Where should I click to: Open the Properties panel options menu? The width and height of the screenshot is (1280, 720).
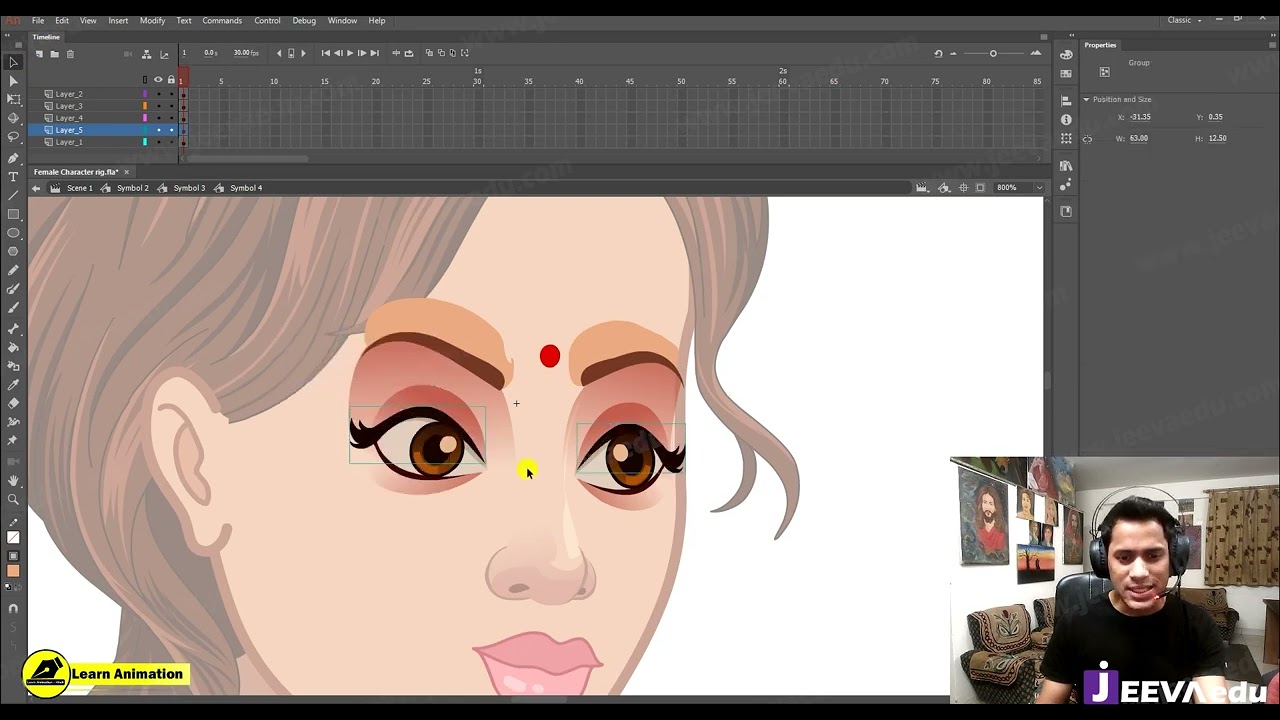[x=1272, y=45]
